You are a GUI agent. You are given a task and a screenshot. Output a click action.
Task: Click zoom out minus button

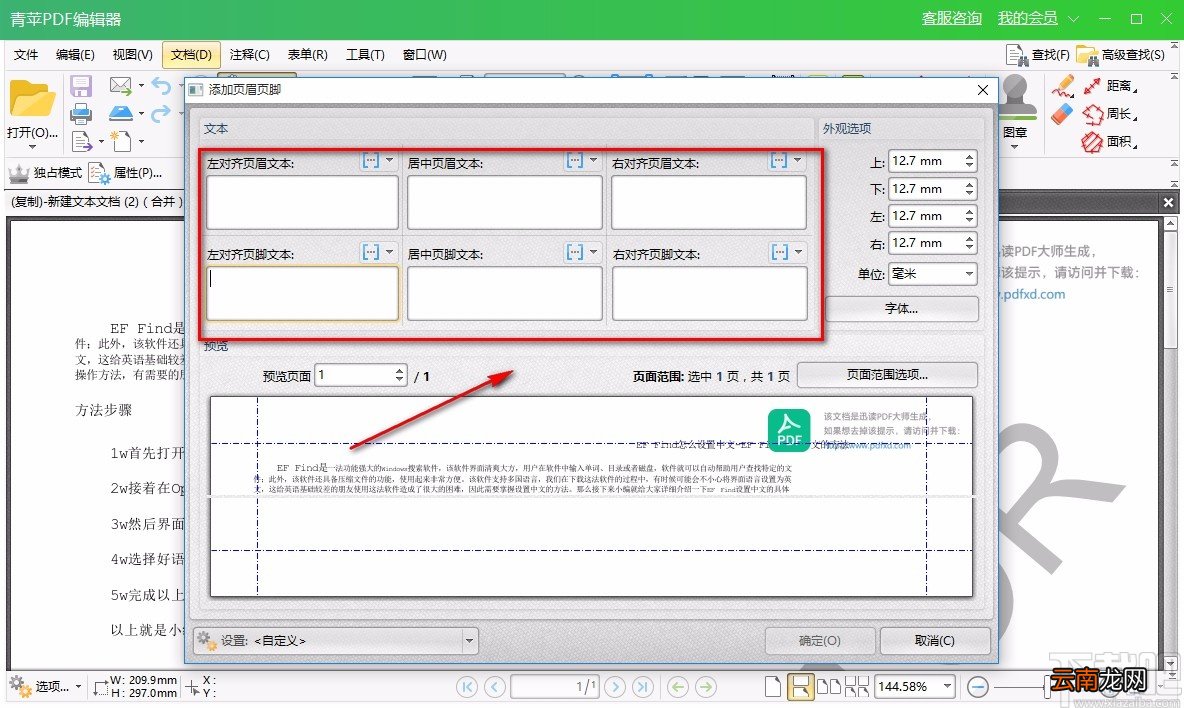point(977,686)
